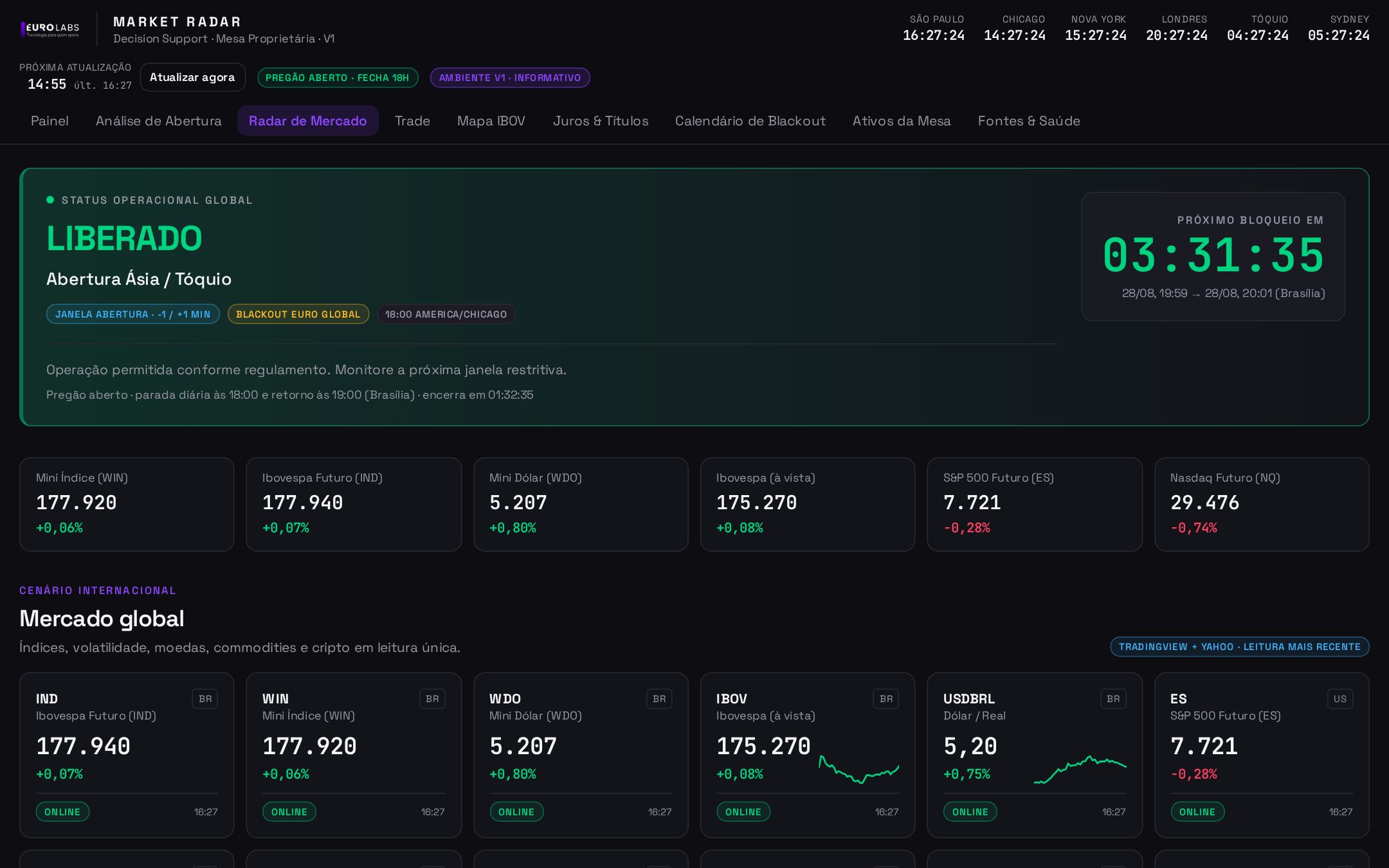
Task: Click the USDBRL 5,20 price value
Action: (x=970, y=746)
